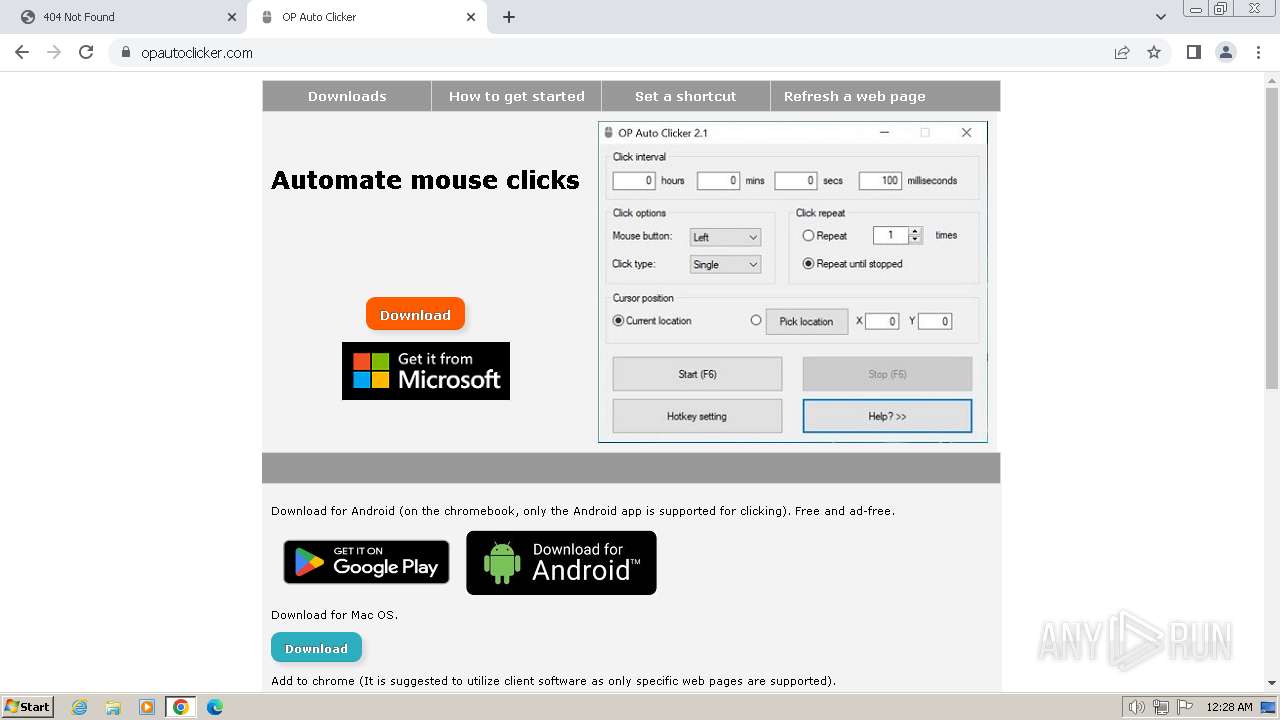Viewport: 1280px width, 720px height.
Task: Reload the page with the refresh icon
Action: (86, 52)
